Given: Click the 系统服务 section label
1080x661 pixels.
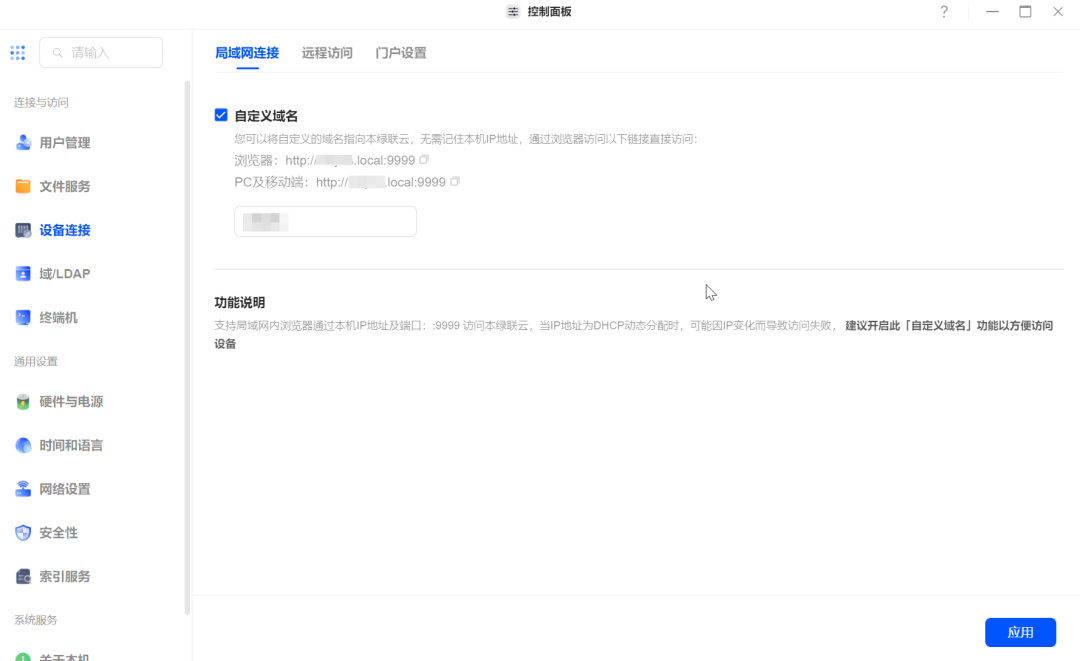Looking at the screenshot, I should [x=36, y=620].
